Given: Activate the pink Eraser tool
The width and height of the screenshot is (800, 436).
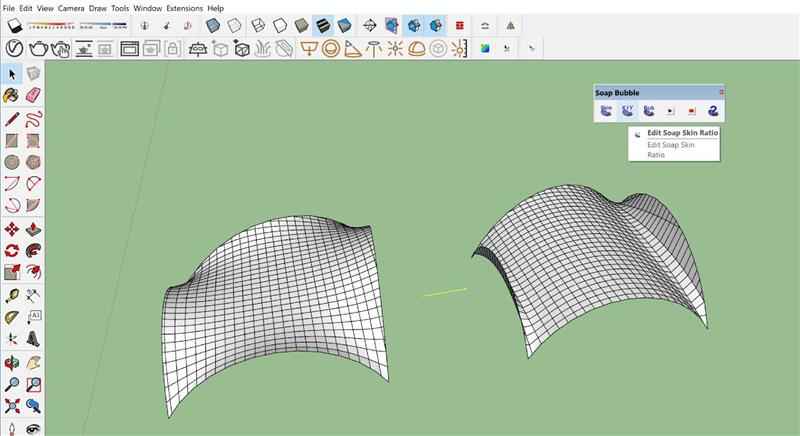Looking at the screenshot, I should (x=33, y=95).
